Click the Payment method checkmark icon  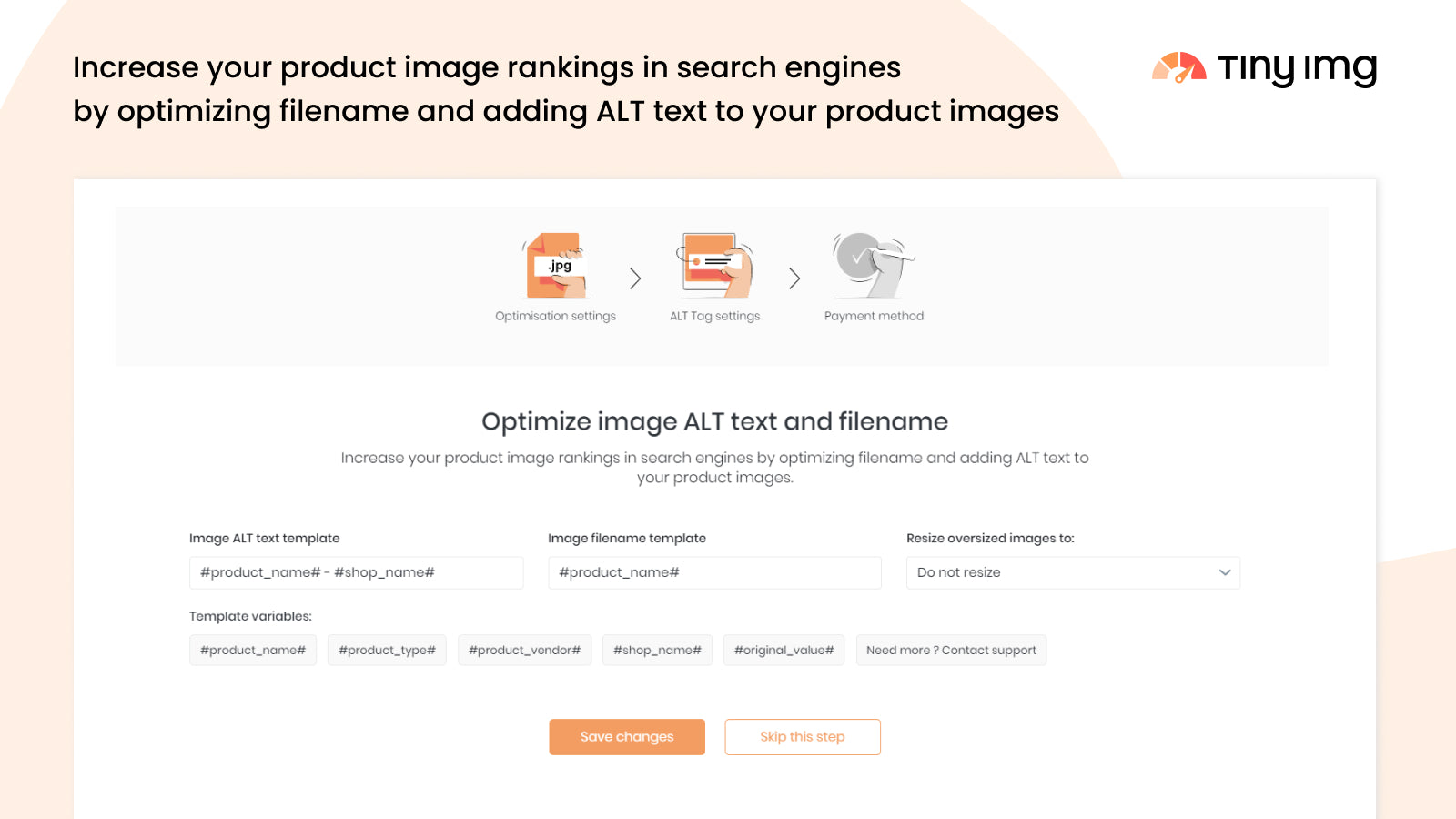873,265
